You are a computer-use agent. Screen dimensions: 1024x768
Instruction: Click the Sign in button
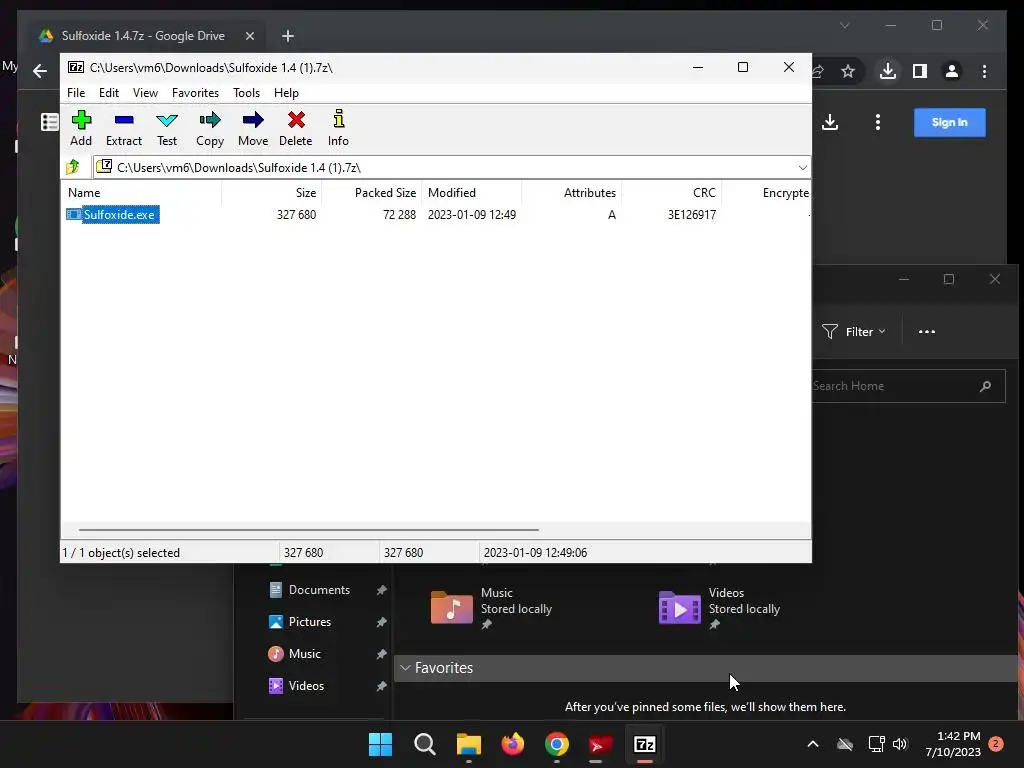click(949, 122)
